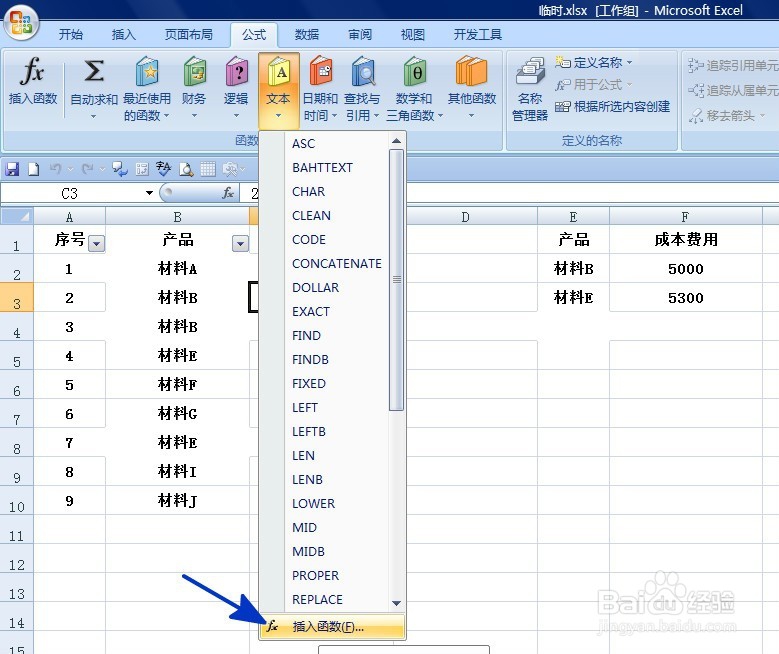Open filter dropdown for 序号 column
Image resolution: width=779 pixels, height=654 pixels.
pos(96,244)
